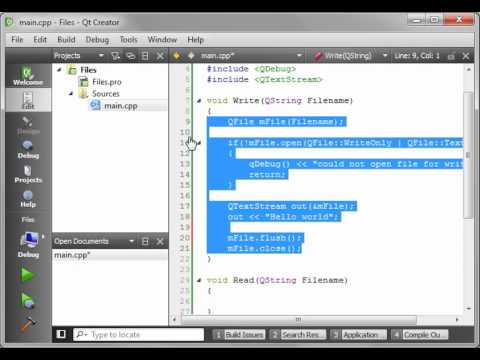Open the Write(QString) symbol dropdown
This screenshot has height=360, width=480.
click(385, 56)
